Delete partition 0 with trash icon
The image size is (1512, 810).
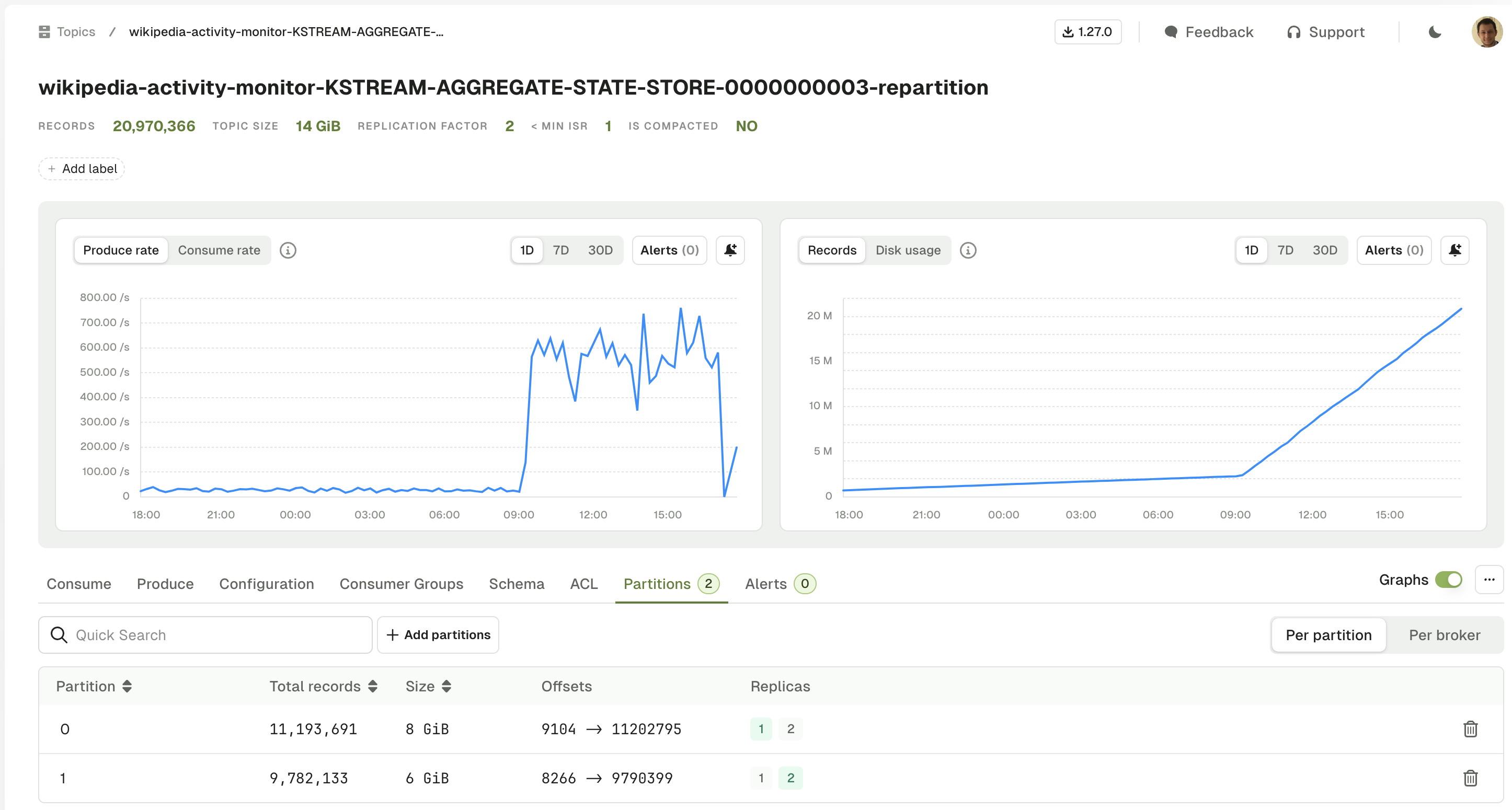click(1470, 729)
